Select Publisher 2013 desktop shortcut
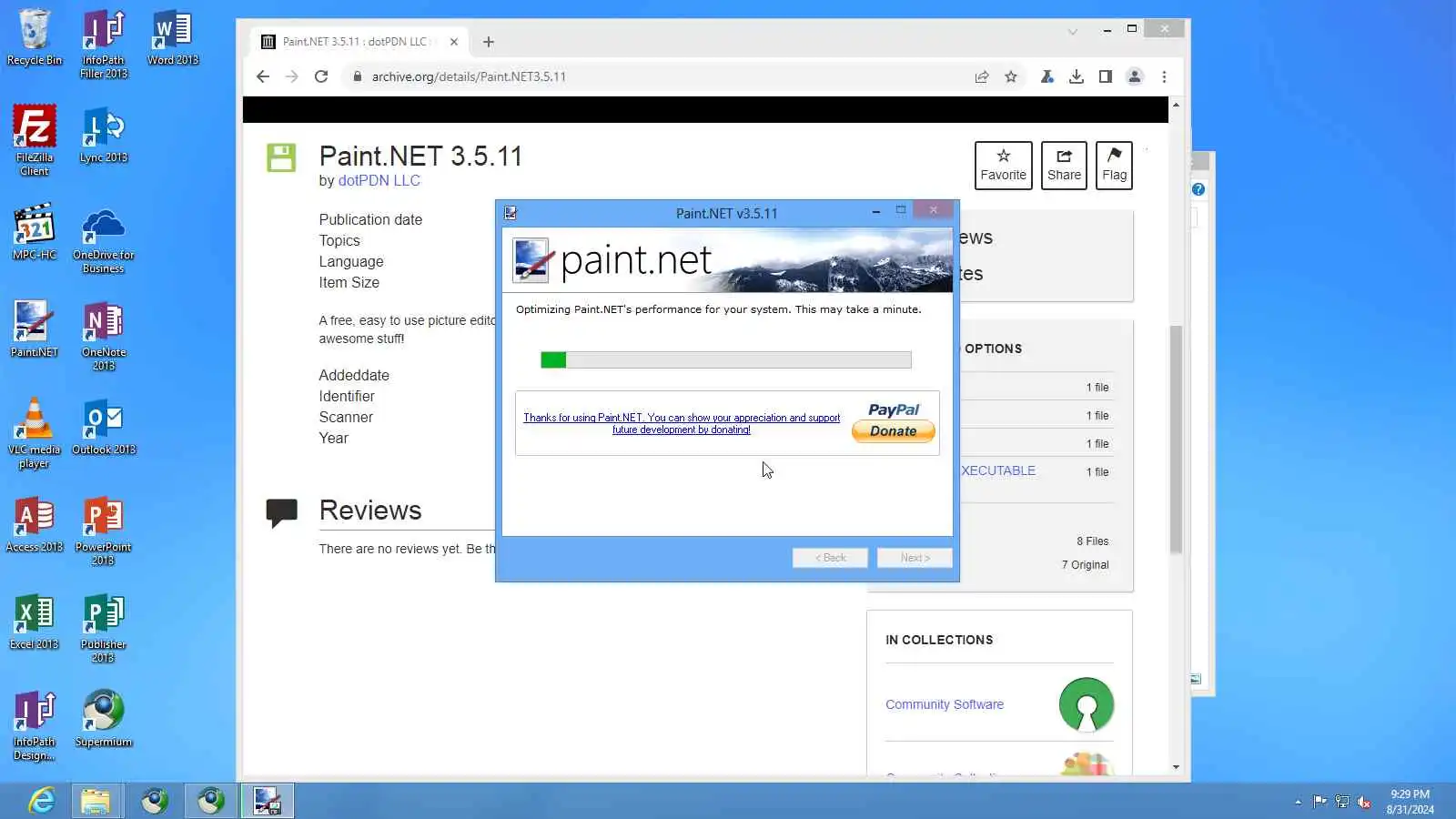1456x819 pixels. tap(104, 628)
